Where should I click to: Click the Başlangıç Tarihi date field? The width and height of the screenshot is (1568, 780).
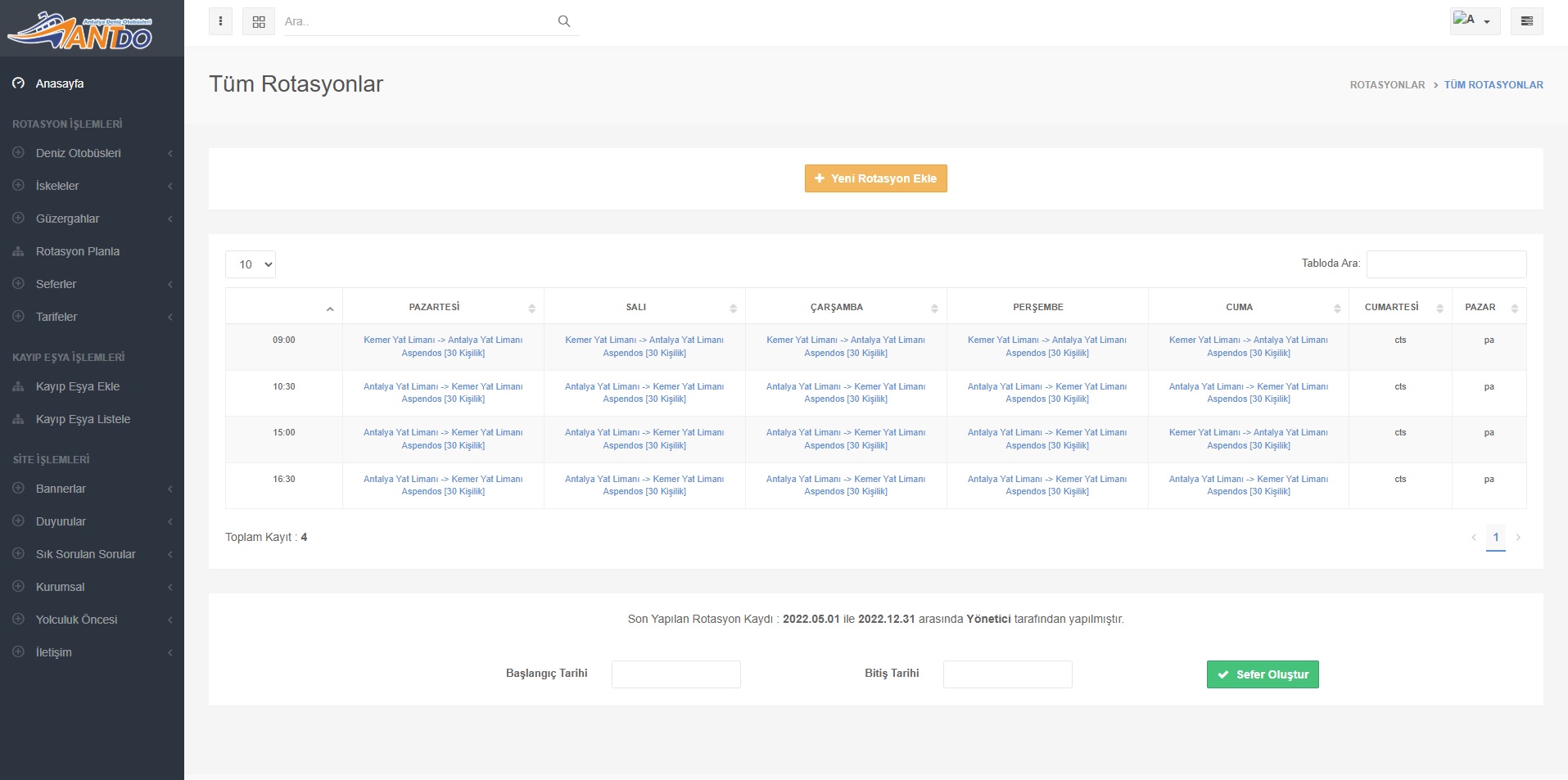click(676, 674)
